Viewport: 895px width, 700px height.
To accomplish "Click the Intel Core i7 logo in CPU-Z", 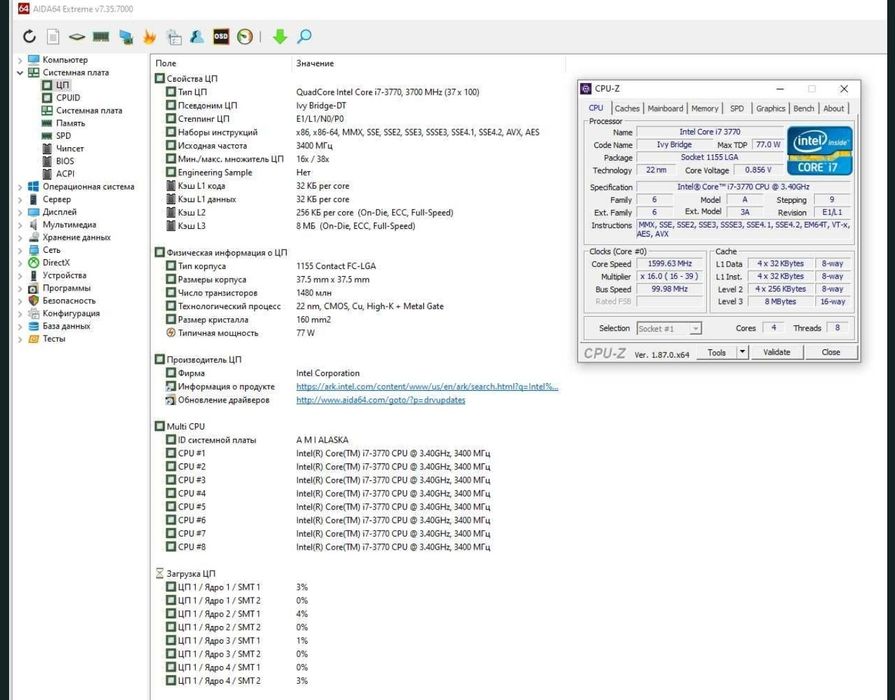I will tap(819, 150).
